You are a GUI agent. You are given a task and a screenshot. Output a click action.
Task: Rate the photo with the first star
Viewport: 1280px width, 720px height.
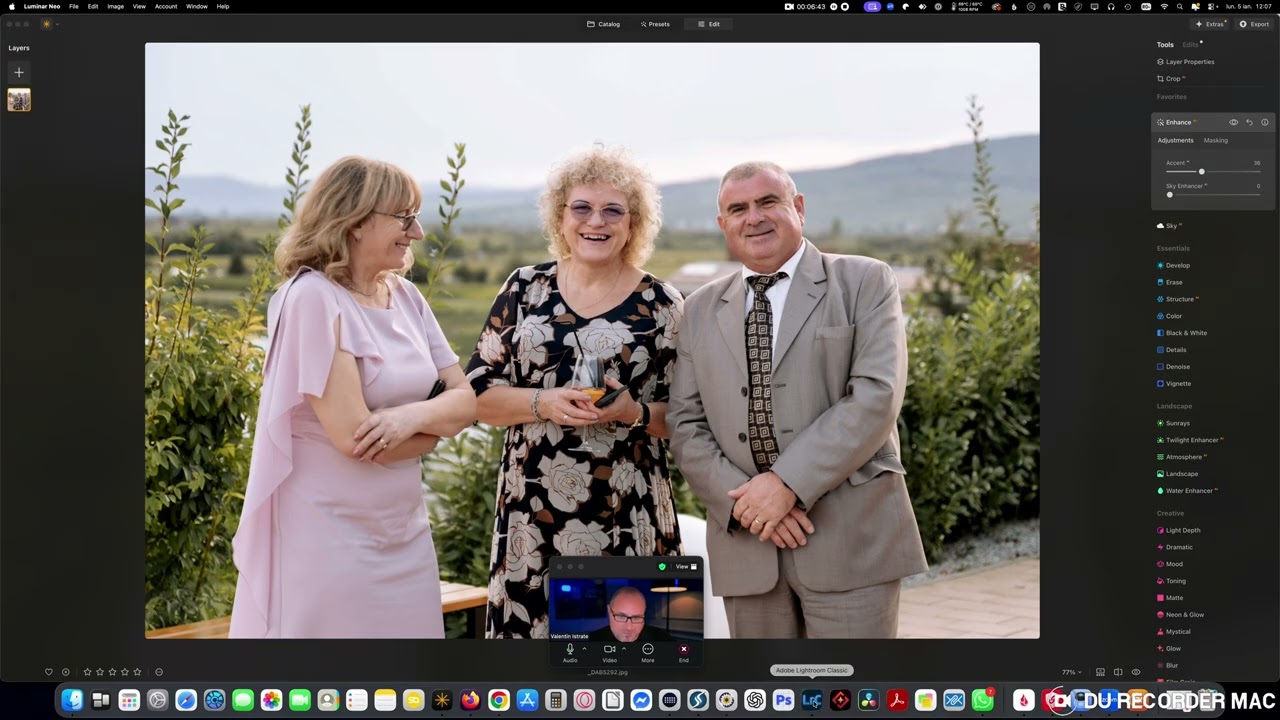coord(87,672)
